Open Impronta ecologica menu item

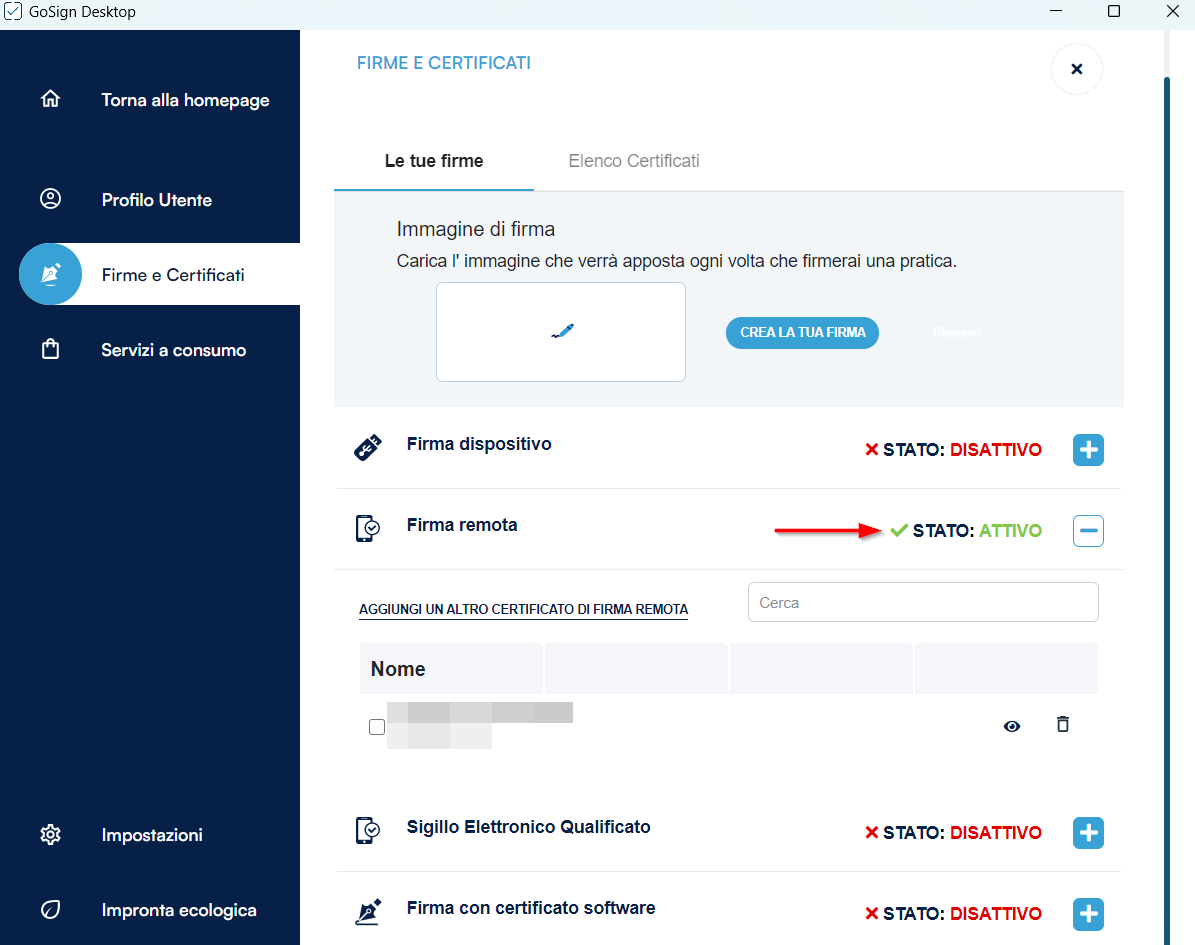(179, 910)
